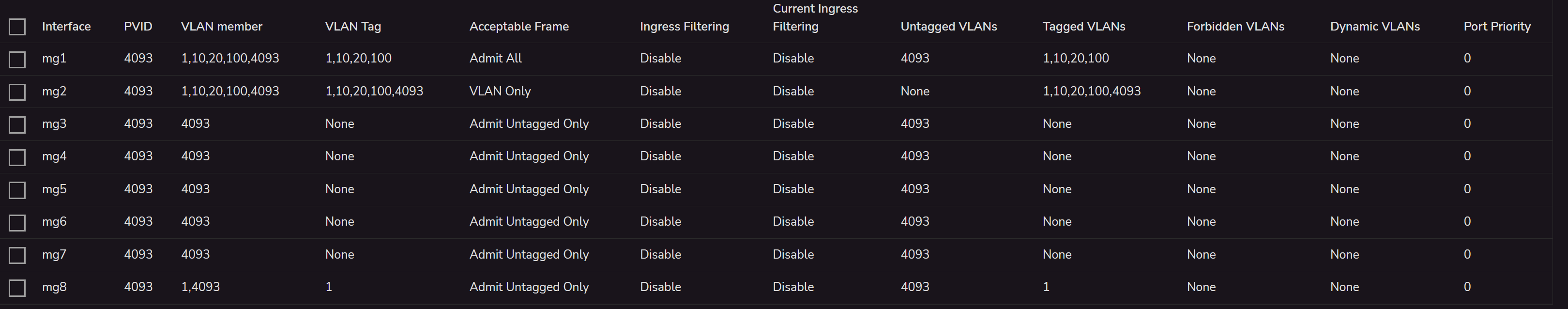Tick the mg3 interface checkbox
The height and width of the screenshot is (309, 1568).
tap(17, 124)
